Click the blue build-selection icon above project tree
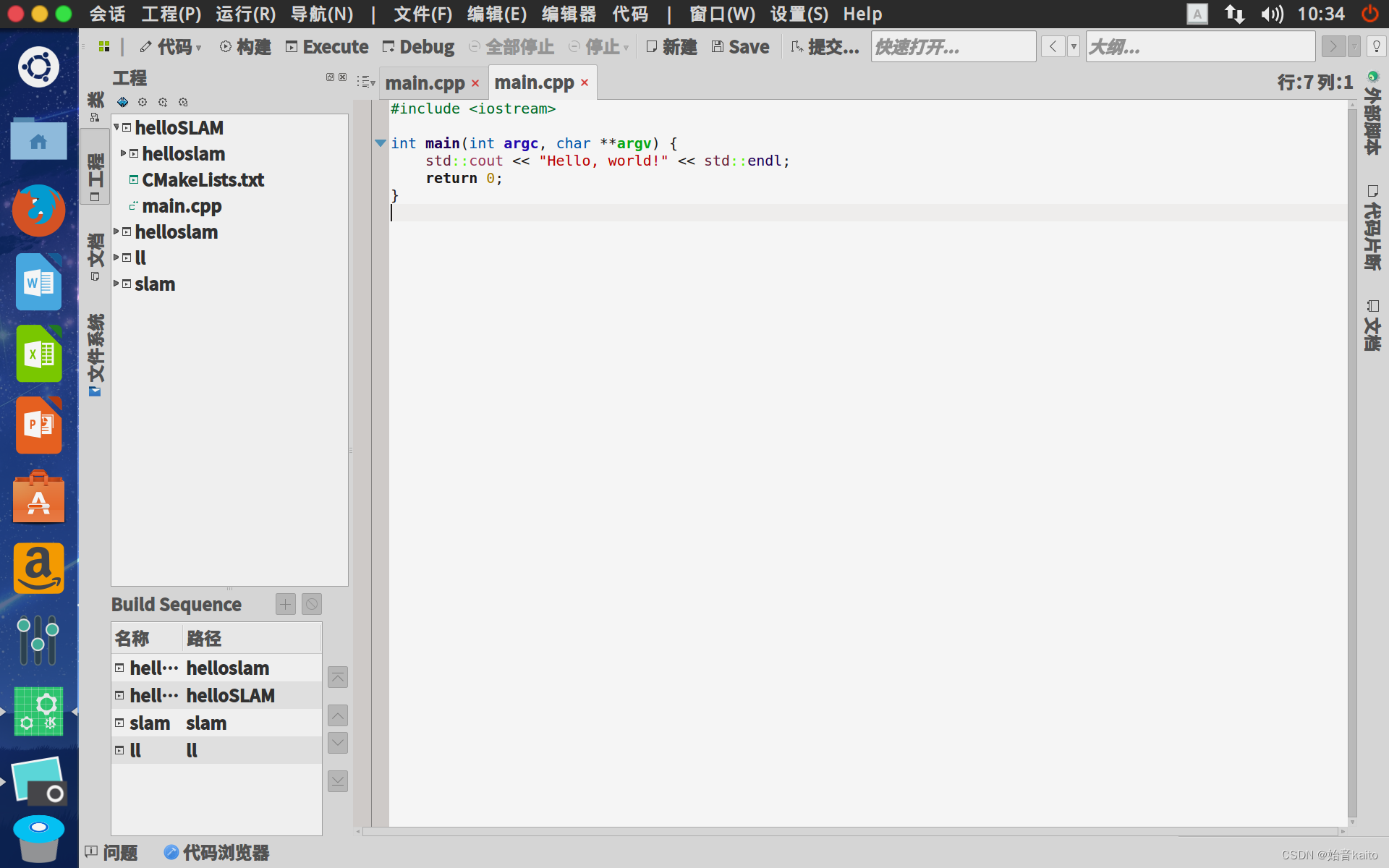Viewport: 1389px width, 868px height. (122, 102)
